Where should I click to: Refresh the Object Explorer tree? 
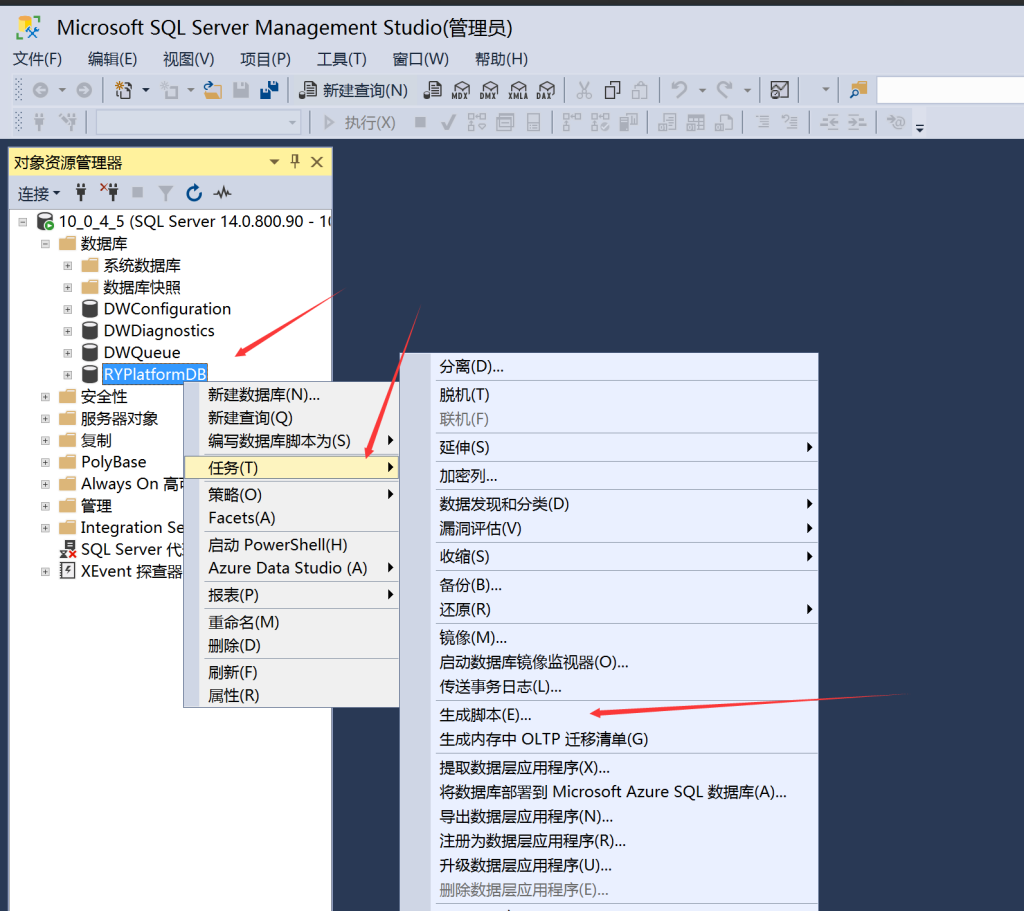pos(194,192)
